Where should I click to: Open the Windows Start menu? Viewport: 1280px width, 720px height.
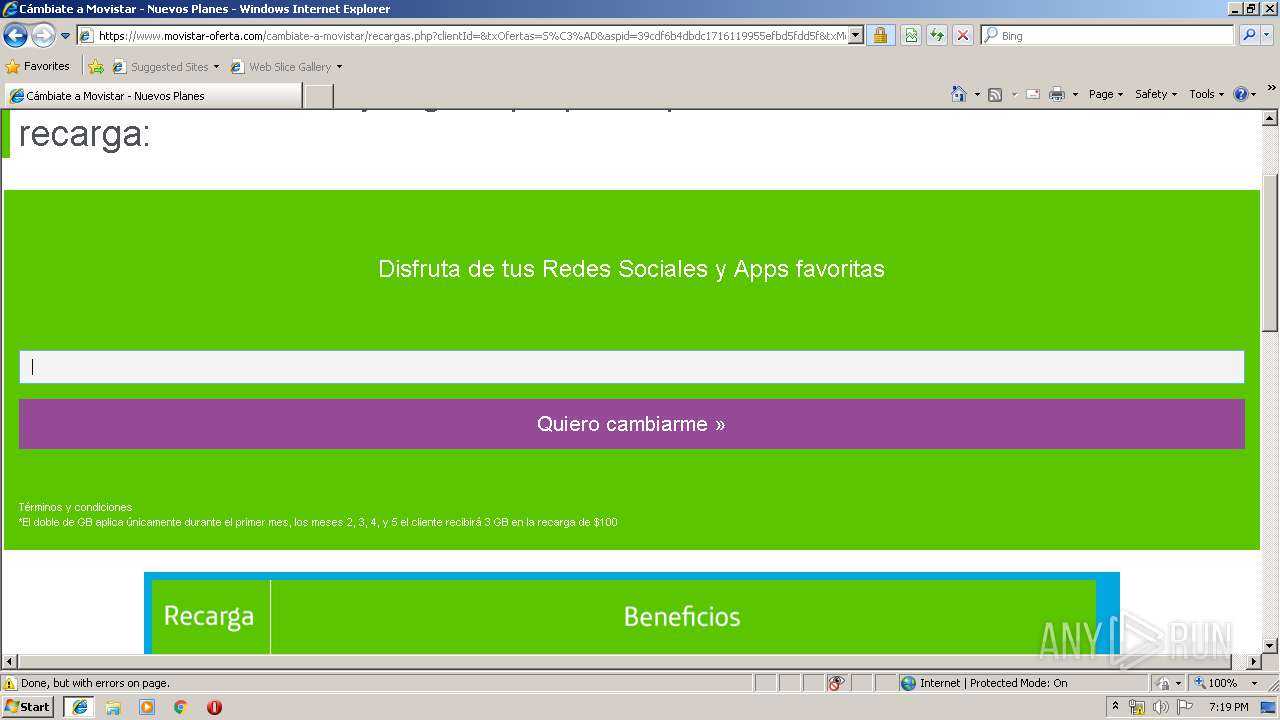[27, 707]
